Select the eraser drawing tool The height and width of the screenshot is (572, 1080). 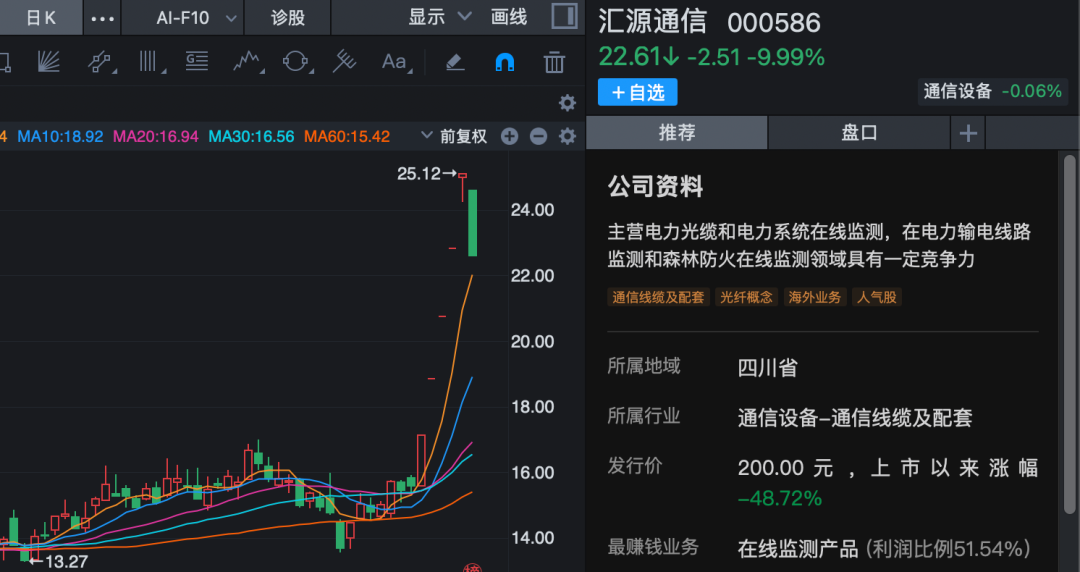point(455,62)
